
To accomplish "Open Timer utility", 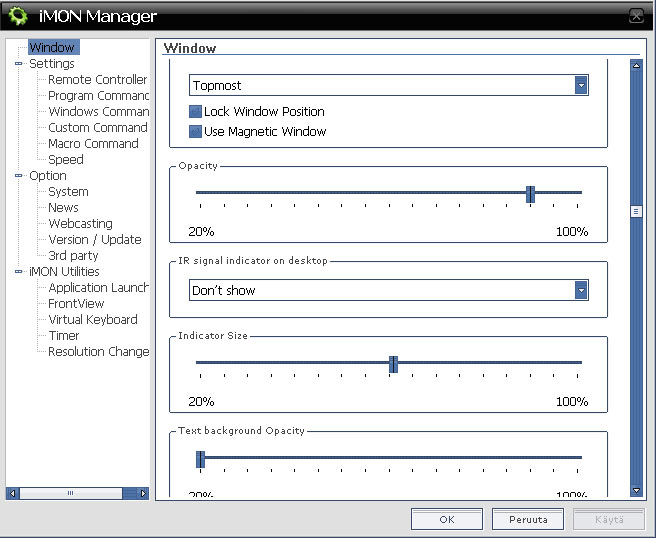I will pyautogui.click(x=64, y=336).
